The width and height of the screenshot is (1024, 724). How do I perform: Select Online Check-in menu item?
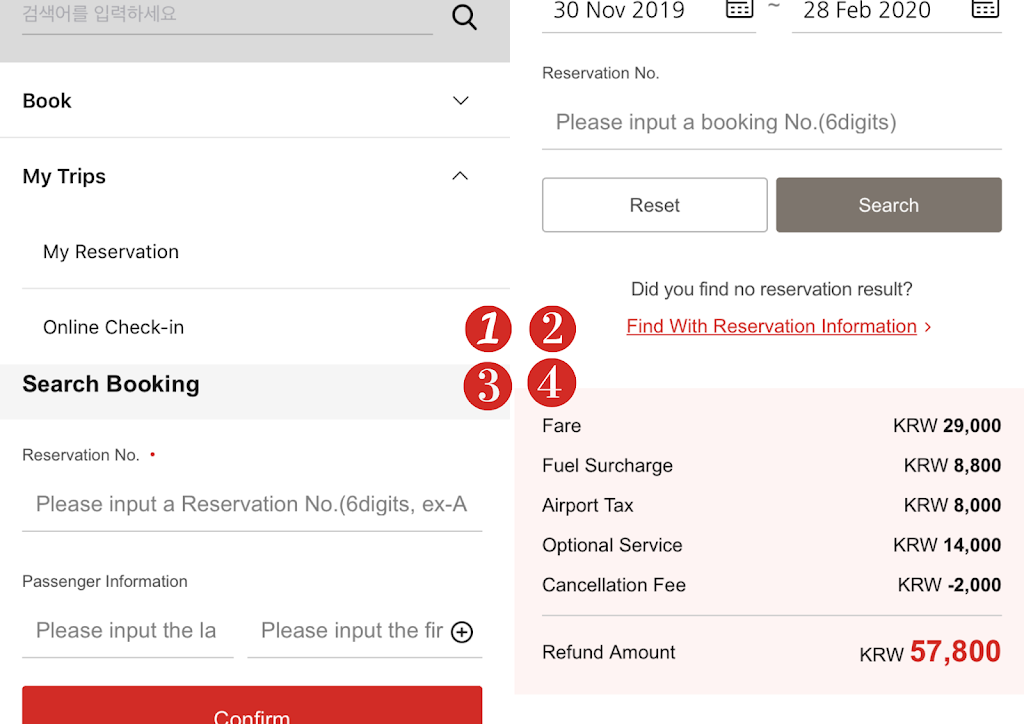click(114, 327)
